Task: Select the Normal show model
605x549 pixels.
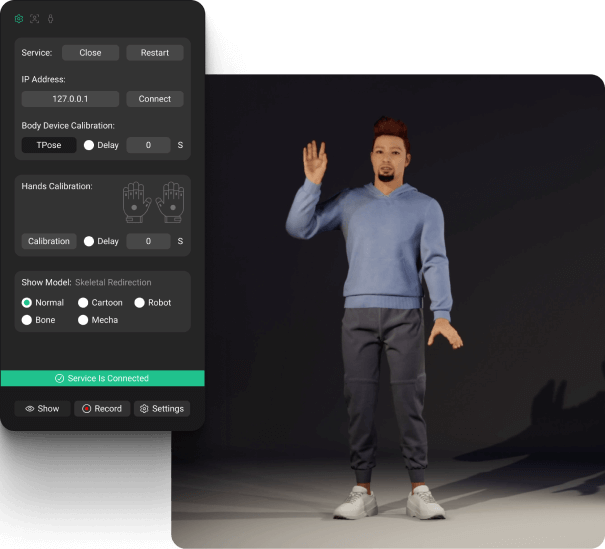Action: pos(27,303)
